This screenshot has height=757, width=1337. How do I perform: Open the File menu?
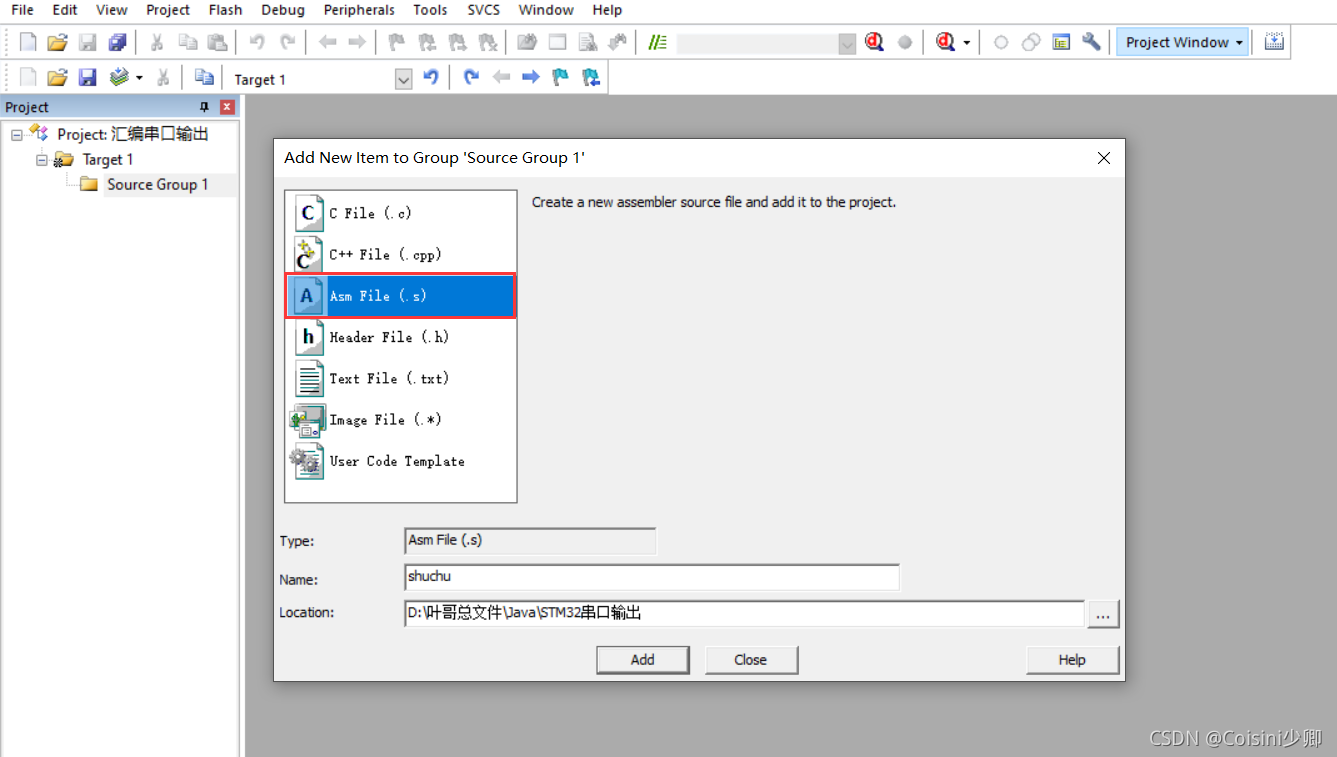pyautogui.click(x=22, y=10)
